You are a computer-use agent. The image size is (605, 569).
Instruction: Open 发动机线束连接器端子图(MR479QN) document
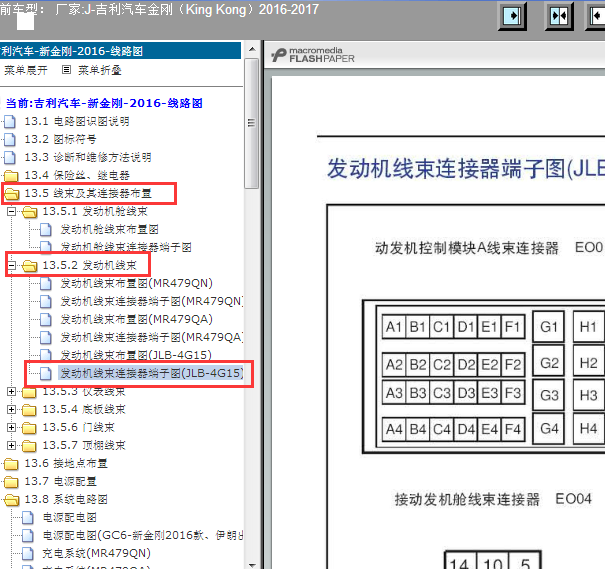pyautogui.click(x=151, y=301)
